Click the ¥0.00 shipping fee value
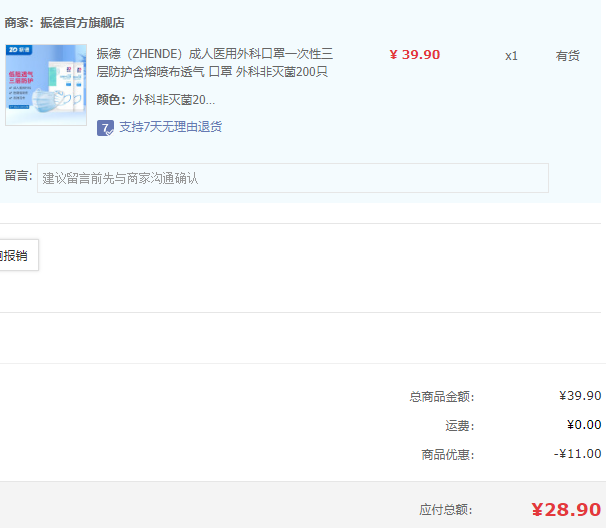This screenshot has width=606, height=528. (x=583, y=425)
